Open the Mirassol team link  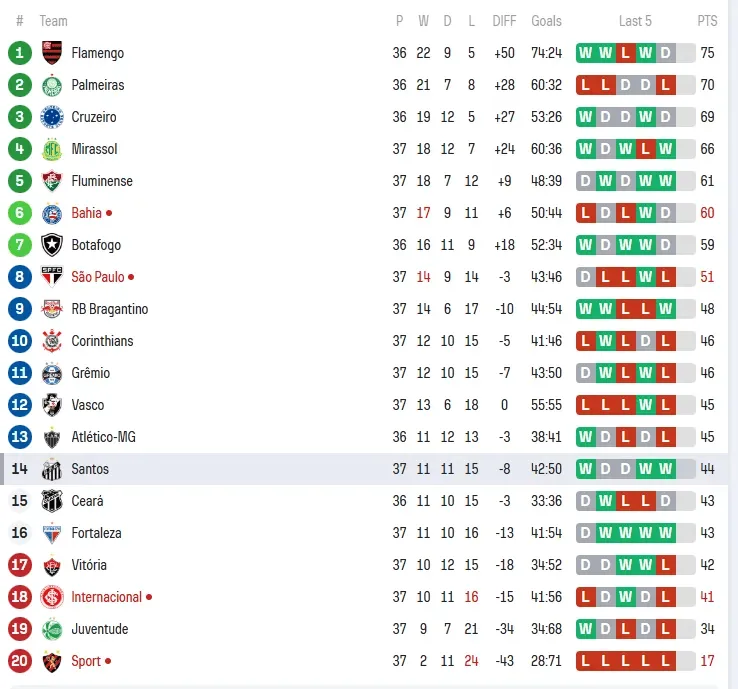(x=94, y=149)
